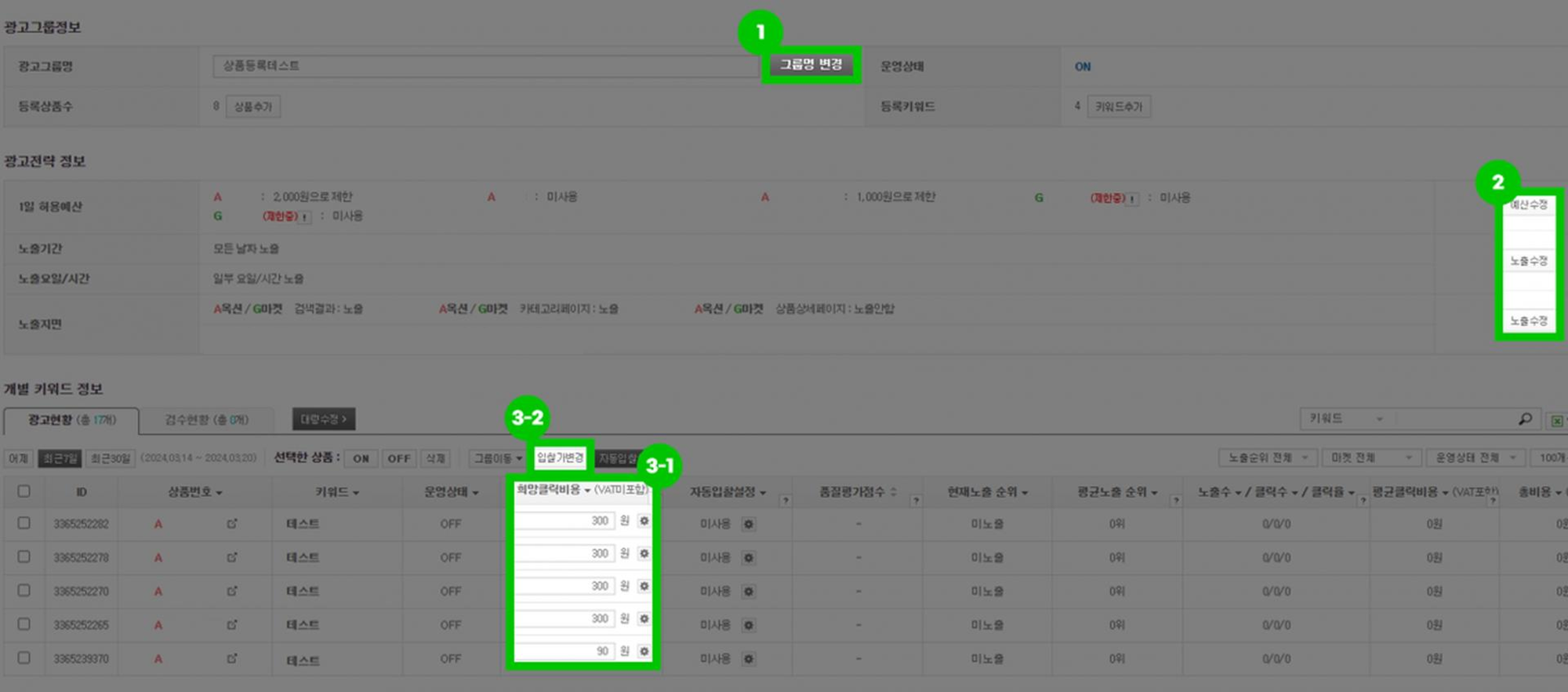Open the 그룹이동 dropdown
This screenshot has width=1568, height=692.
pos(498,458)
